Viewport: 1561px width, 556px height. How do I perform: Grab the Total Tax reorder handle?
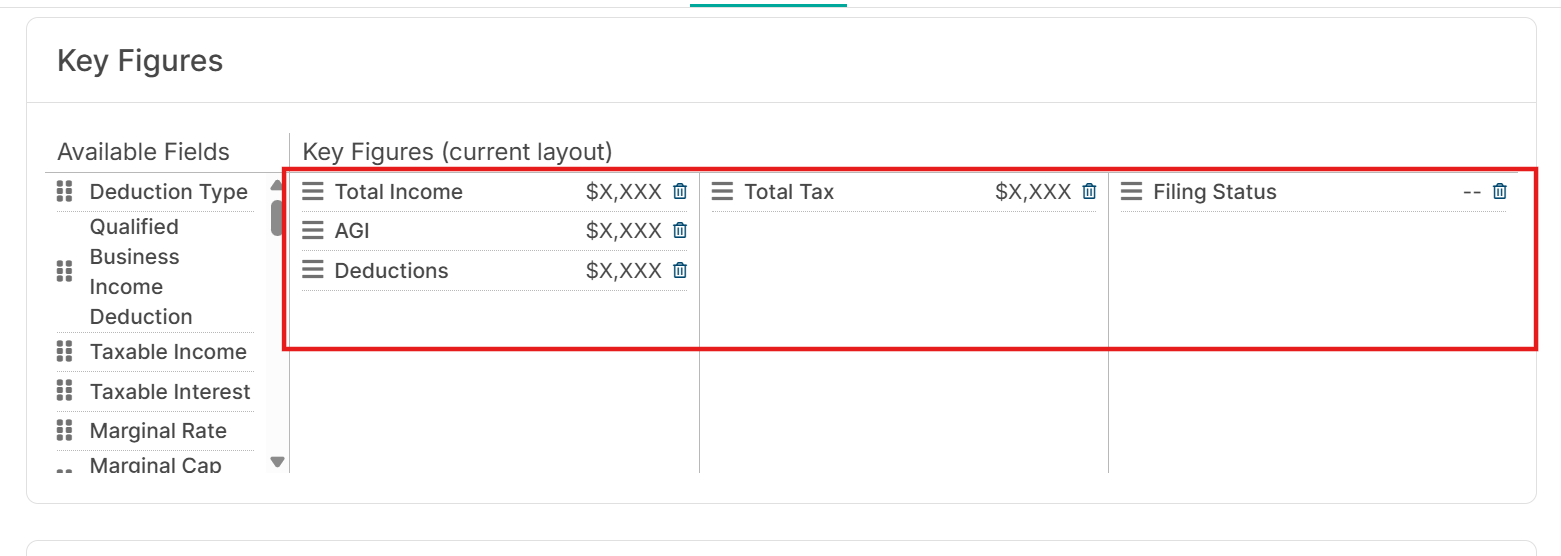click(722, 191)
